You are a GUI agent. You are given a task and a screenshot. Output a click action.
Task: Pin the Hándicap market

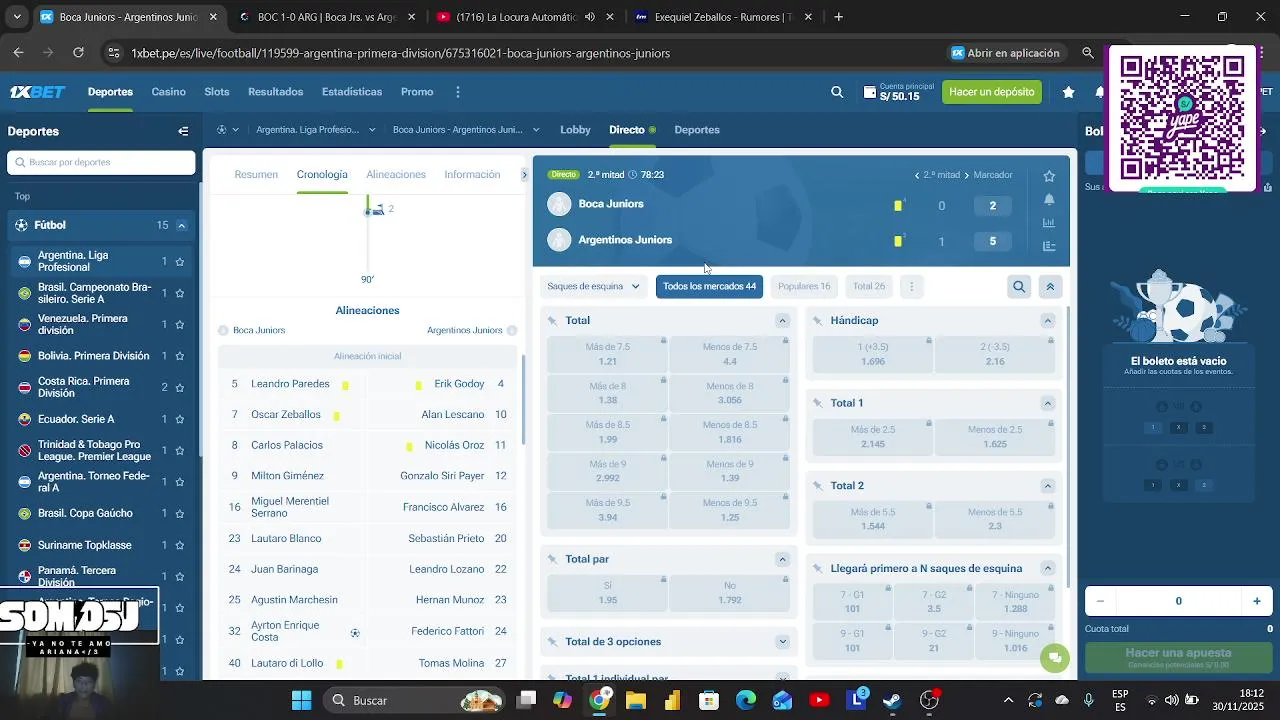pos(817,321)
